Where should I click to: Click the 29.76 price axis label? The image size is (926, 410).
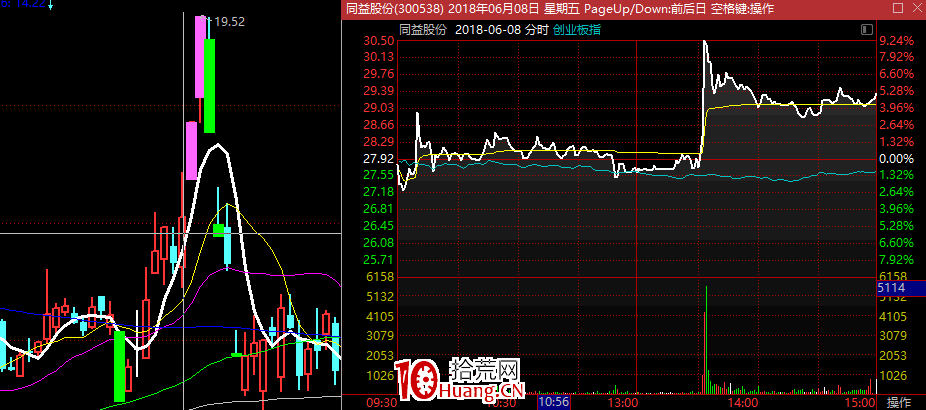pyautogui.click(x=380, y=74)
